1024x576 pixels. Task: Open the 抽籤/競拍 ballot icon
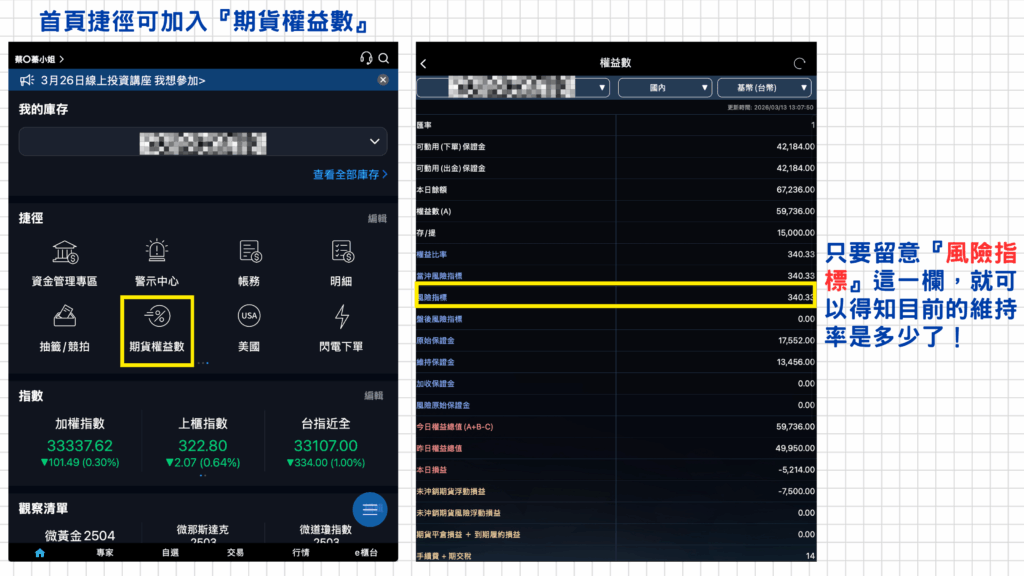(66, 318)
